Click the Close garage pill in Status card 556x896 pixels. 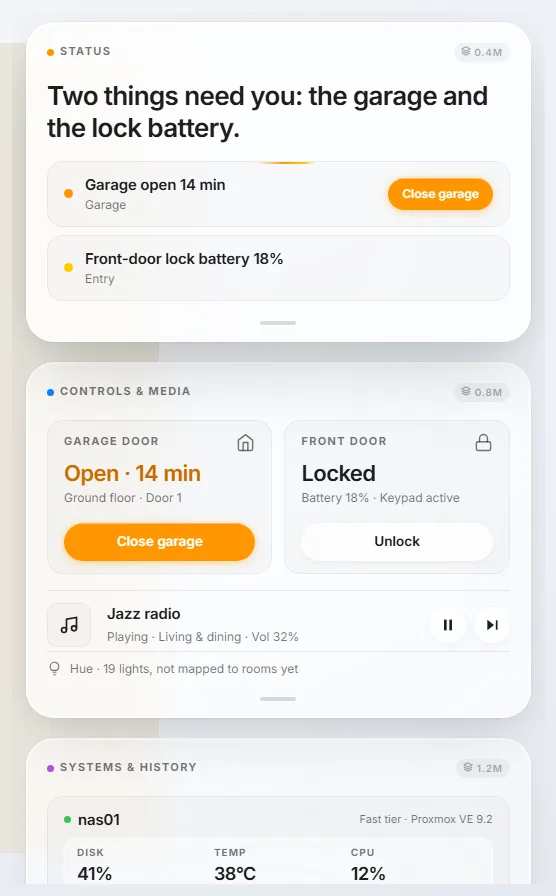point(440,194)
